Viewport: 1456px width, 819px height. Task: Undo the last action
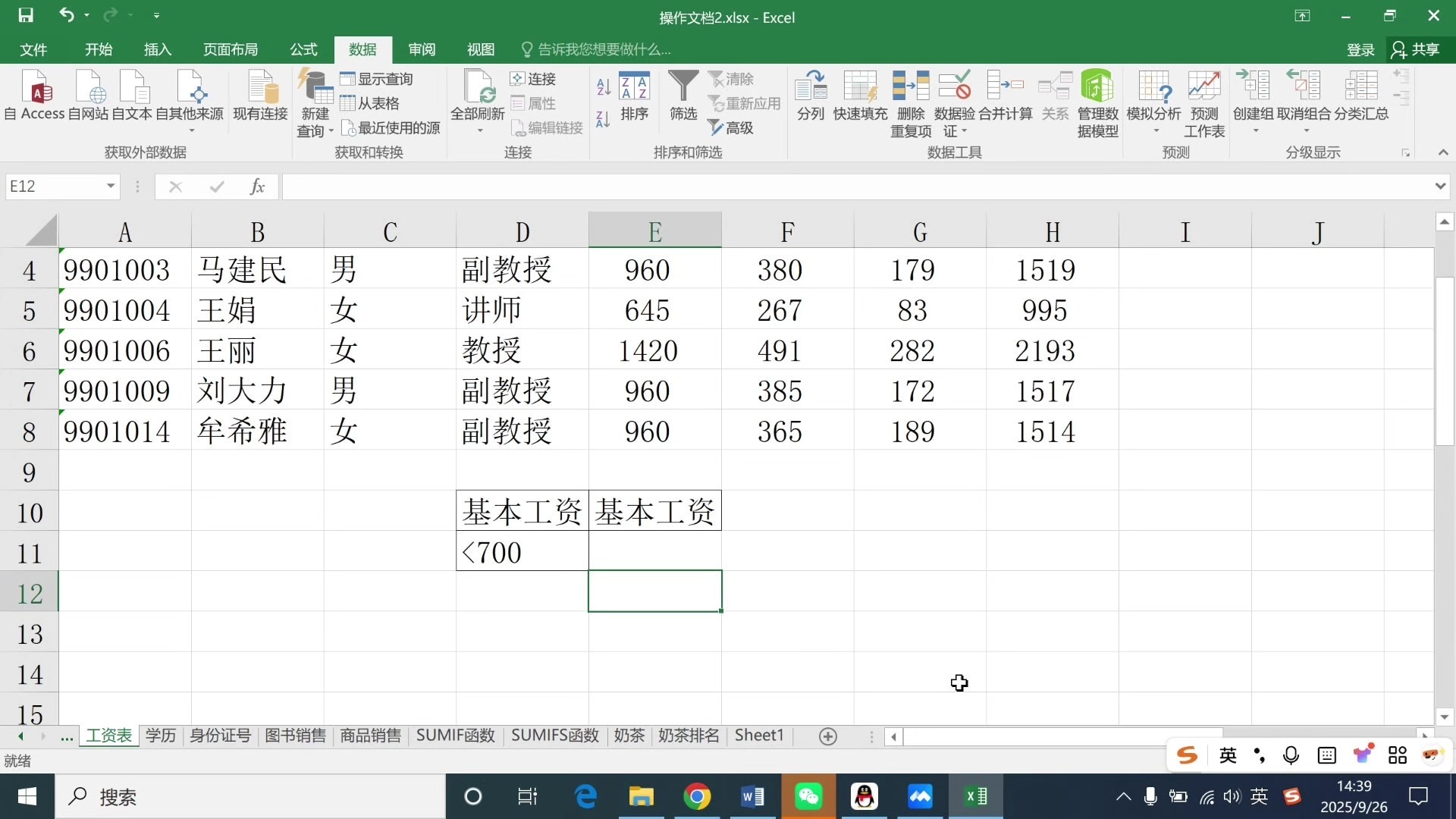tap(67, 15)
